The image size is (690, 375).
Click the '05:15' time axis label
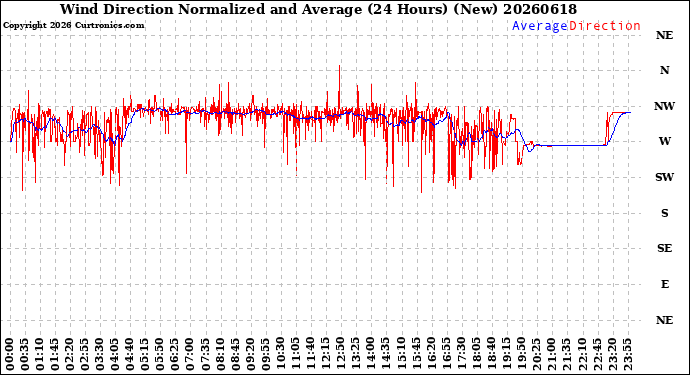pos(145,355)
